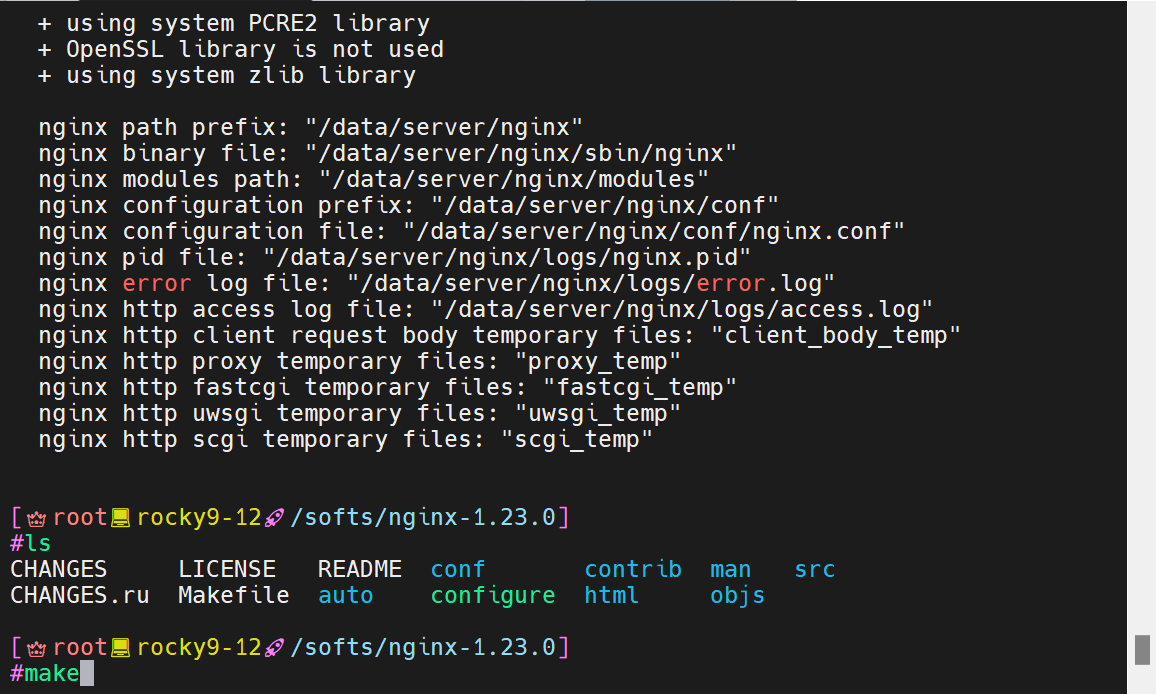Click the 'LICENSE' file name
The height and width of the screenshot is (694, 1156).
[226, 569]
